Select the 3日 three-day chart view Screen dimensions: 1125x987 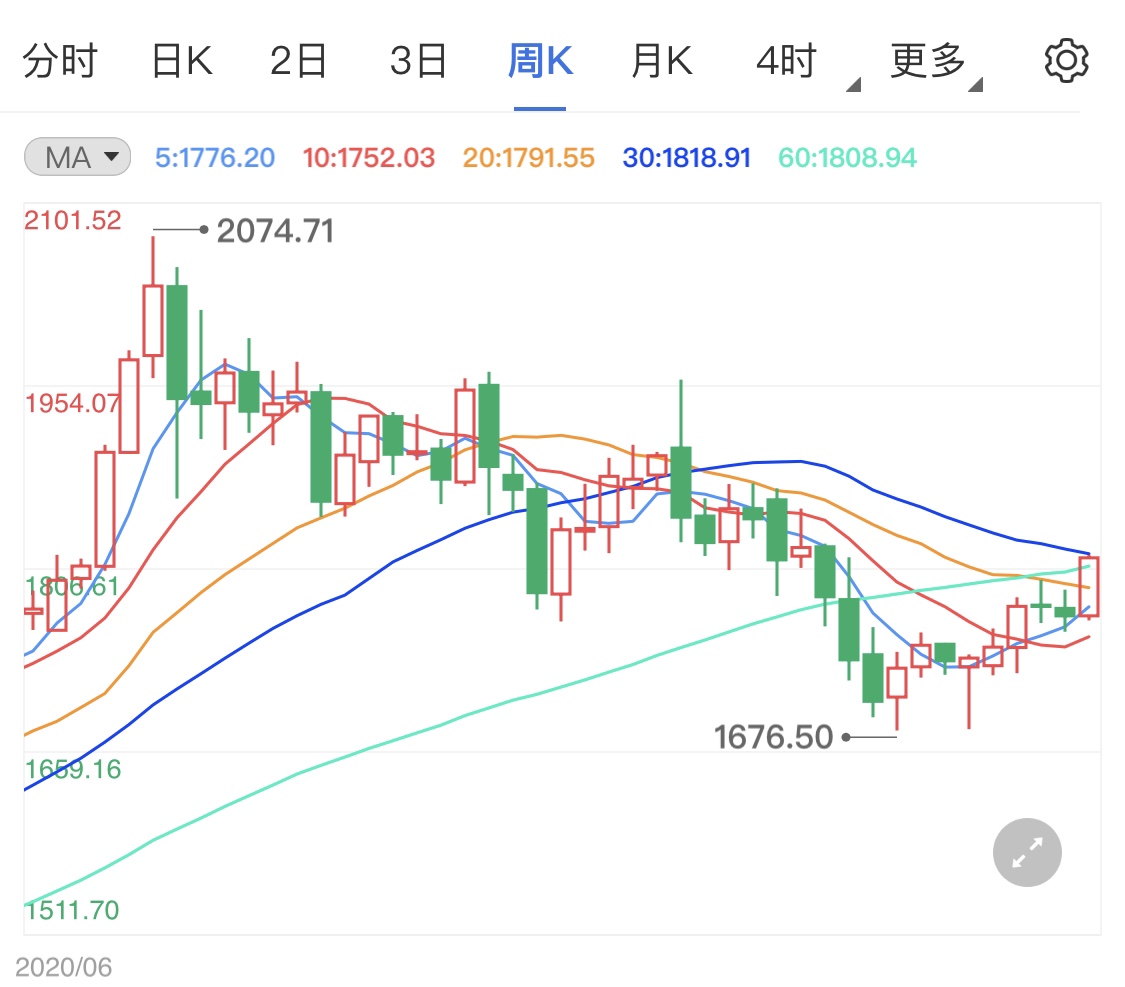tap(418, 58)
